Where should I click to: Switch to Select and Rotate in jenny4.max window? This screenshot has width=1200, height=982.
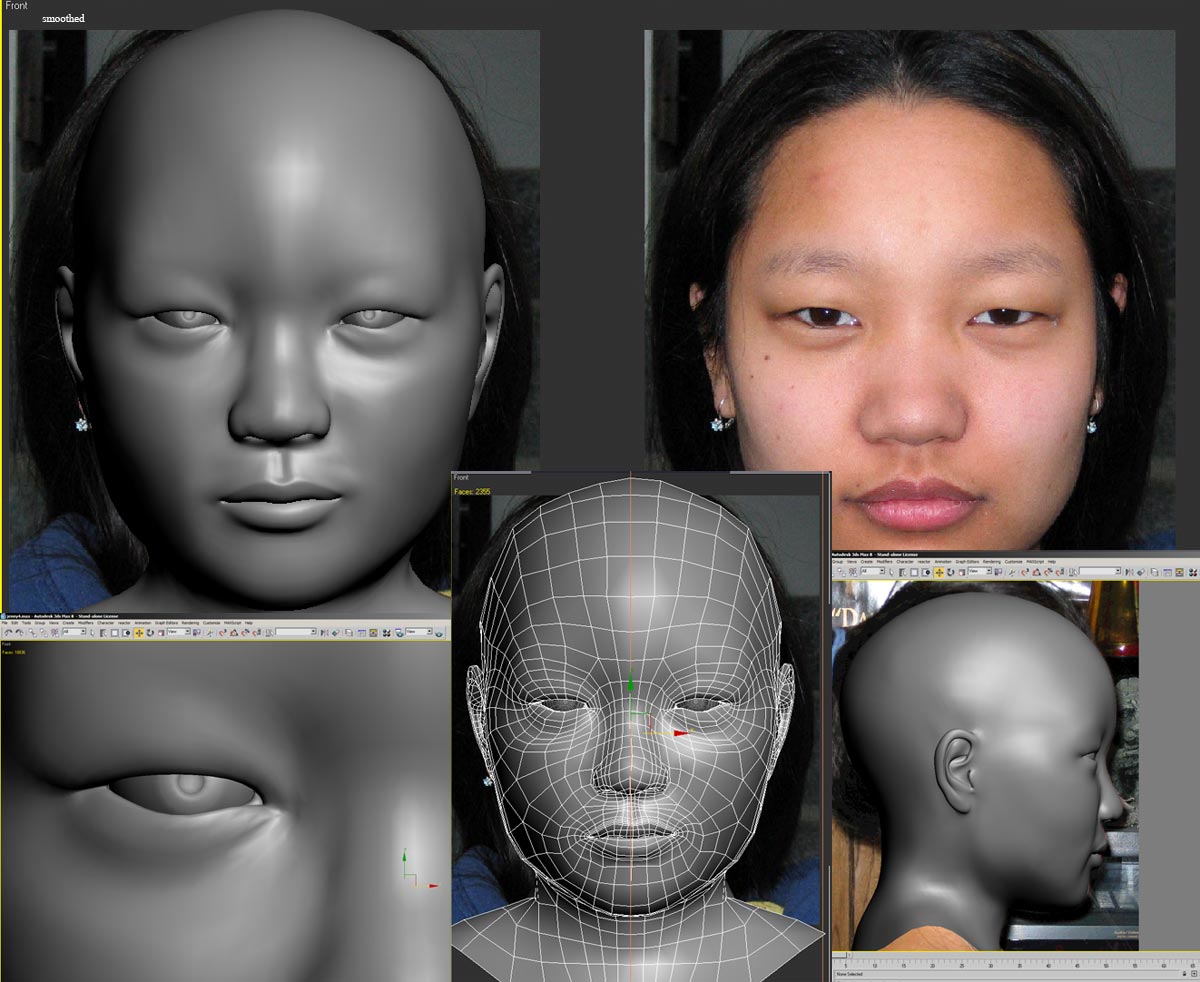click(150, 633)
